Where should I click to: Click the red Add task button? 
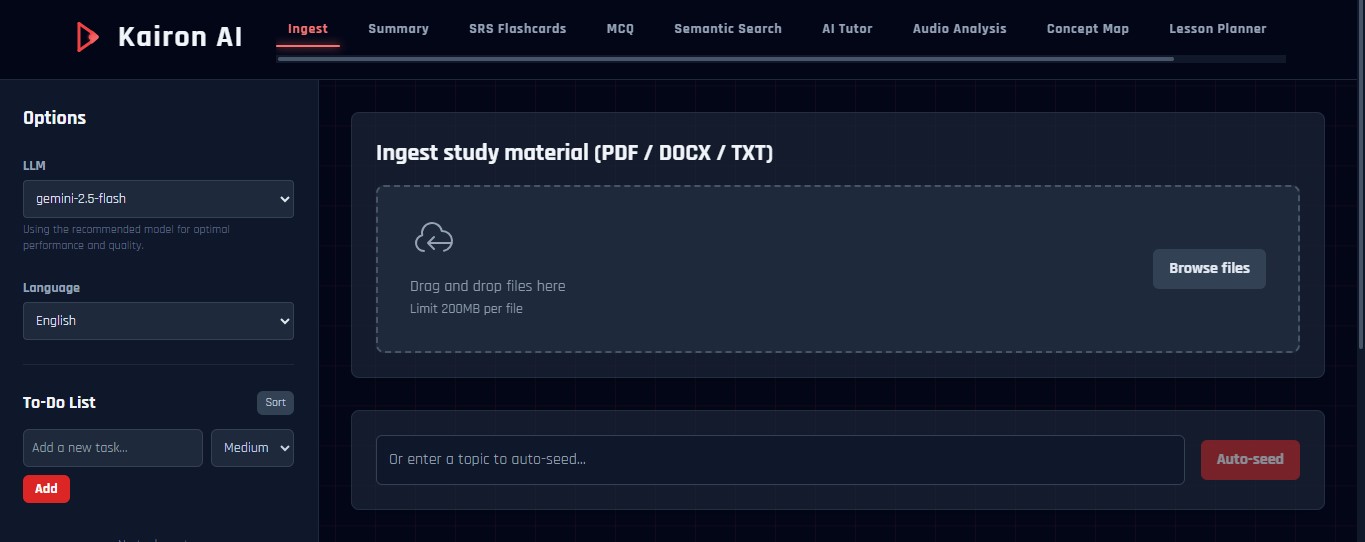(46, 489)
